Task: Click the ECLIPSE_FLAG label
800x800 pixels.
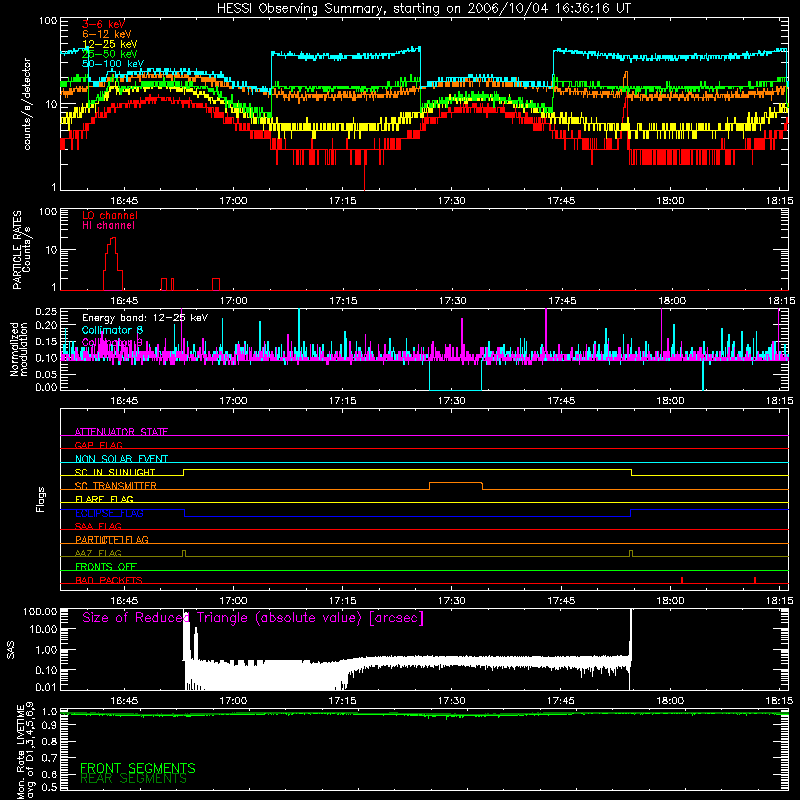Action: 109,513
